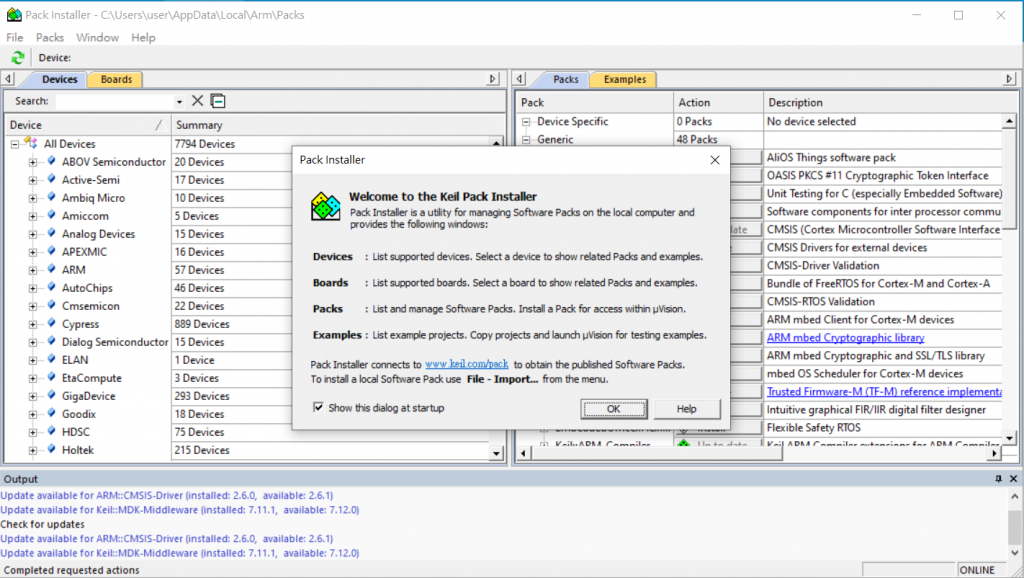This screenshot has height=578, width=1024.
Task: Pin the Output panel with the pin icon
Action: click(998, 479)
